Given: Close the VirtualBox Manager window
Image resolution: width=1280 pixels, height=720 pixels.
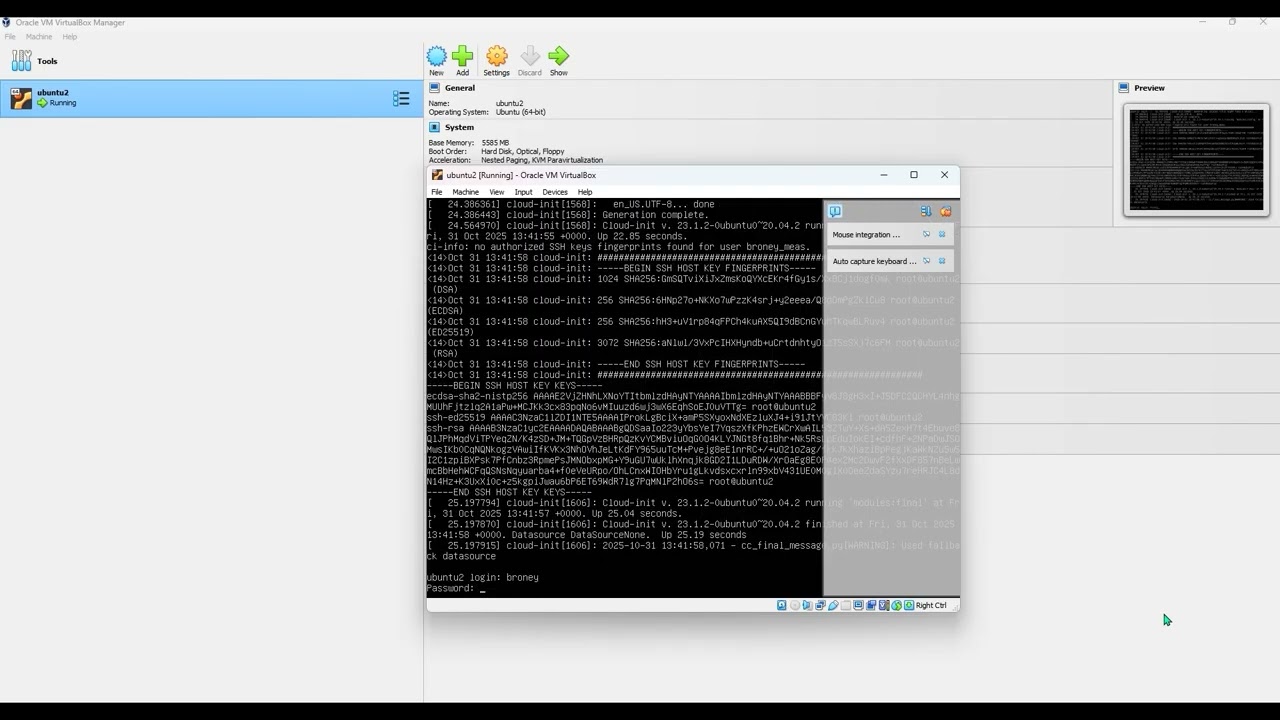Looking at the screenshot, I should point(1263,22).
